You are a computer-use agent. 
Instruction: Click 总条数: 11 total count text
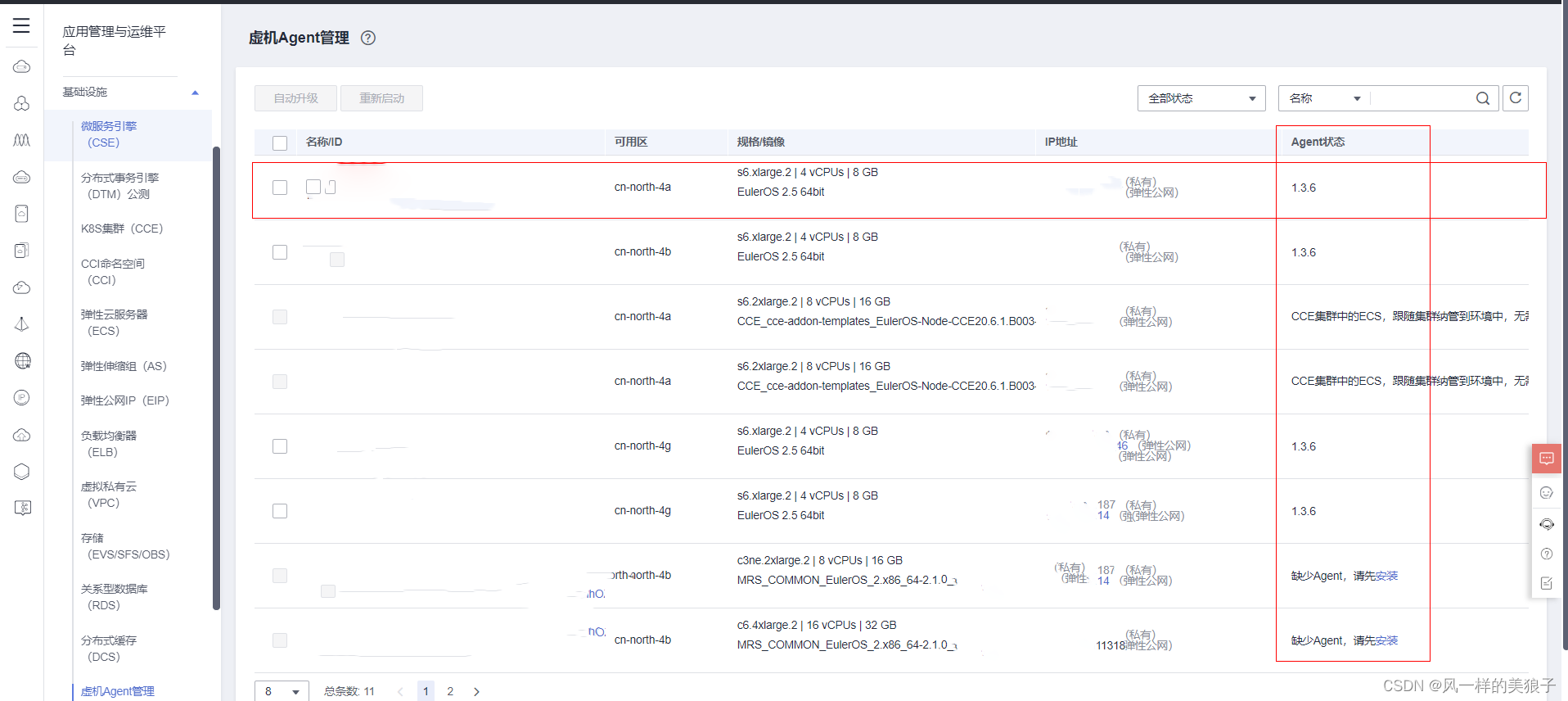coord(349,691)
